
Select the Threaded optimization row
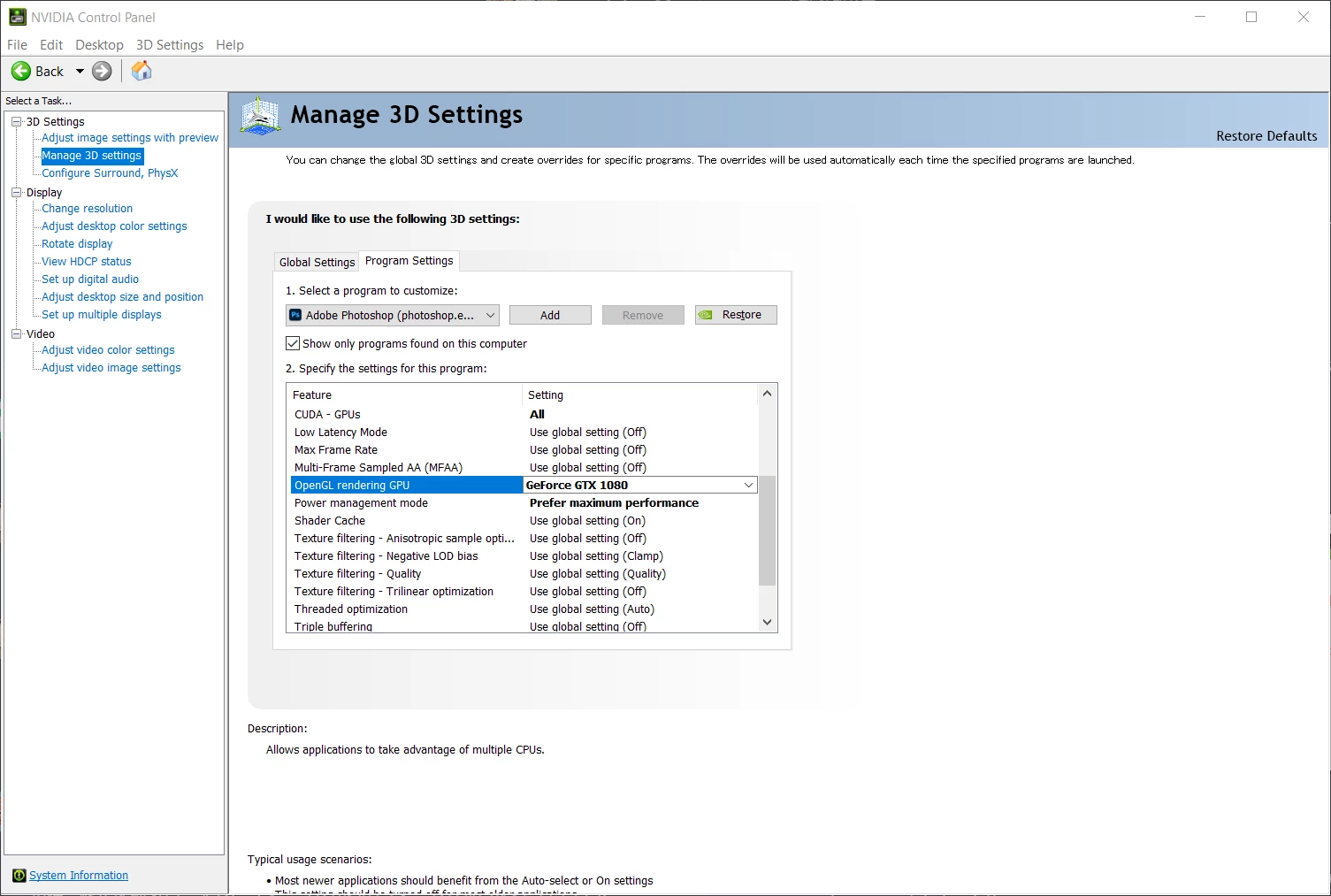click(x=524, y=609)
